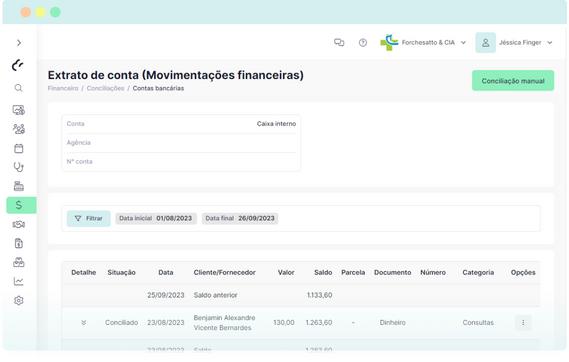Click the Saldo anterior row text
This screenshot has width=569, height=362.
pyautogui.click(x=216, y=295)
